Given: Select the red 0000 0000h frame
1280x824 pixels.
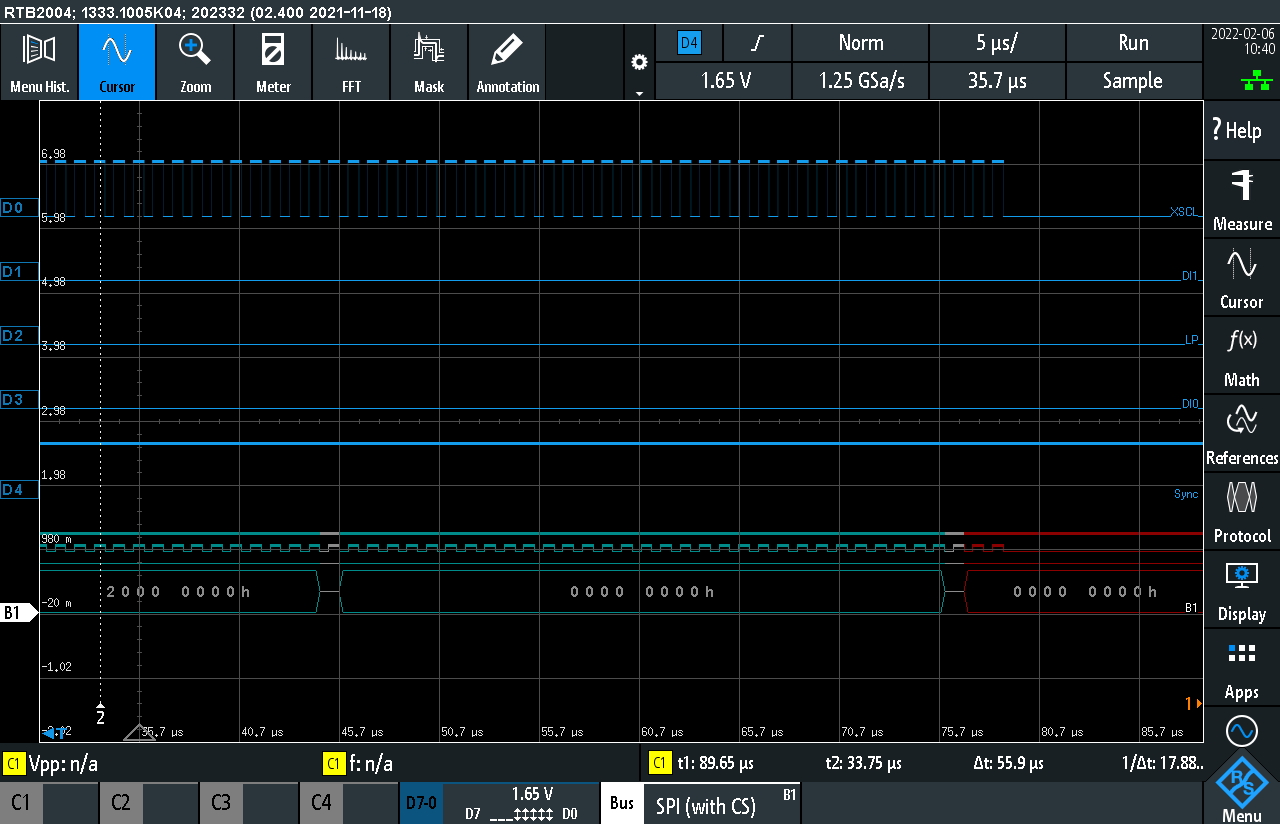Looking at the screenshot, I should 1084,592.
